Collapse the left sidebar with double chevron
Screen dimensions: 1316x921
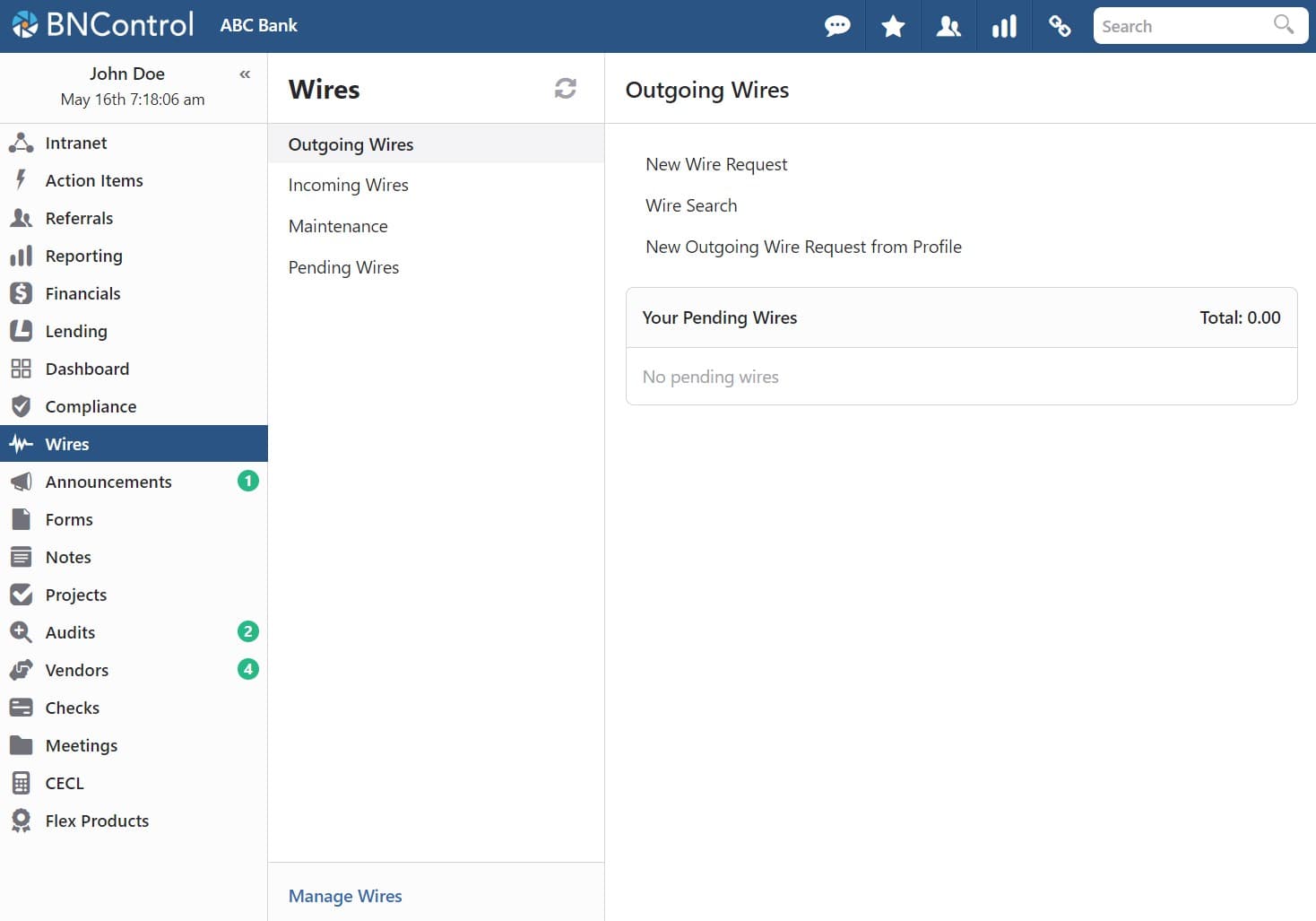(x=245, y=74)
